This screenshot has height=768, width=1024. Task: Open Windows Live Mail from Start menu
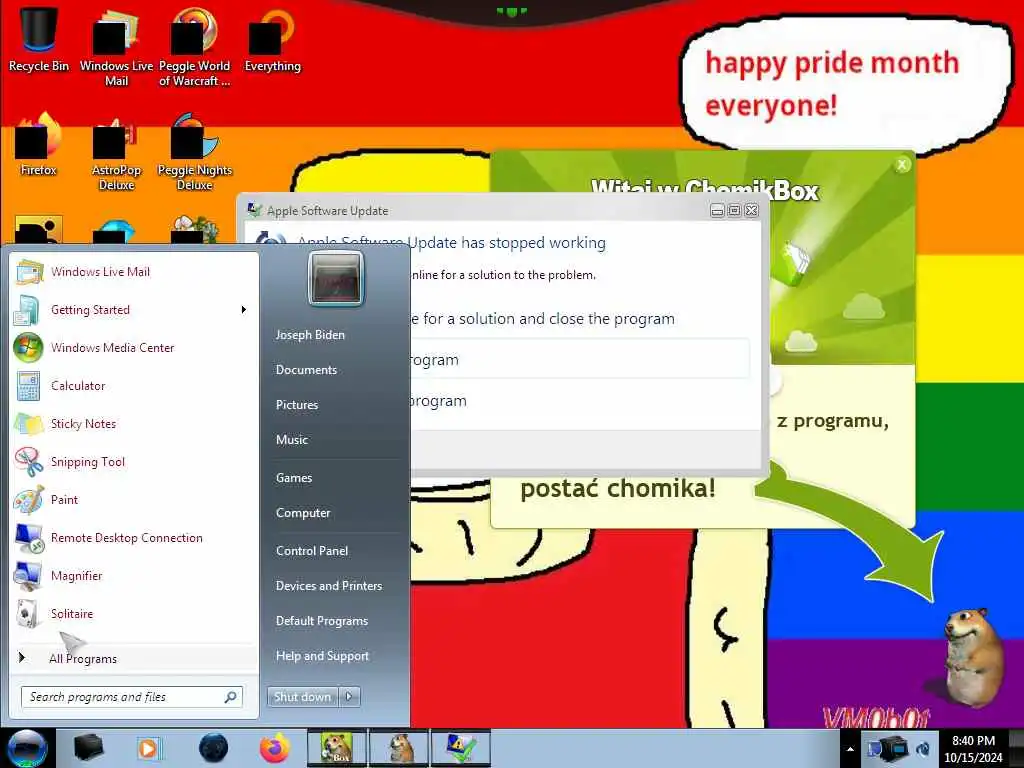click(134, 272)
